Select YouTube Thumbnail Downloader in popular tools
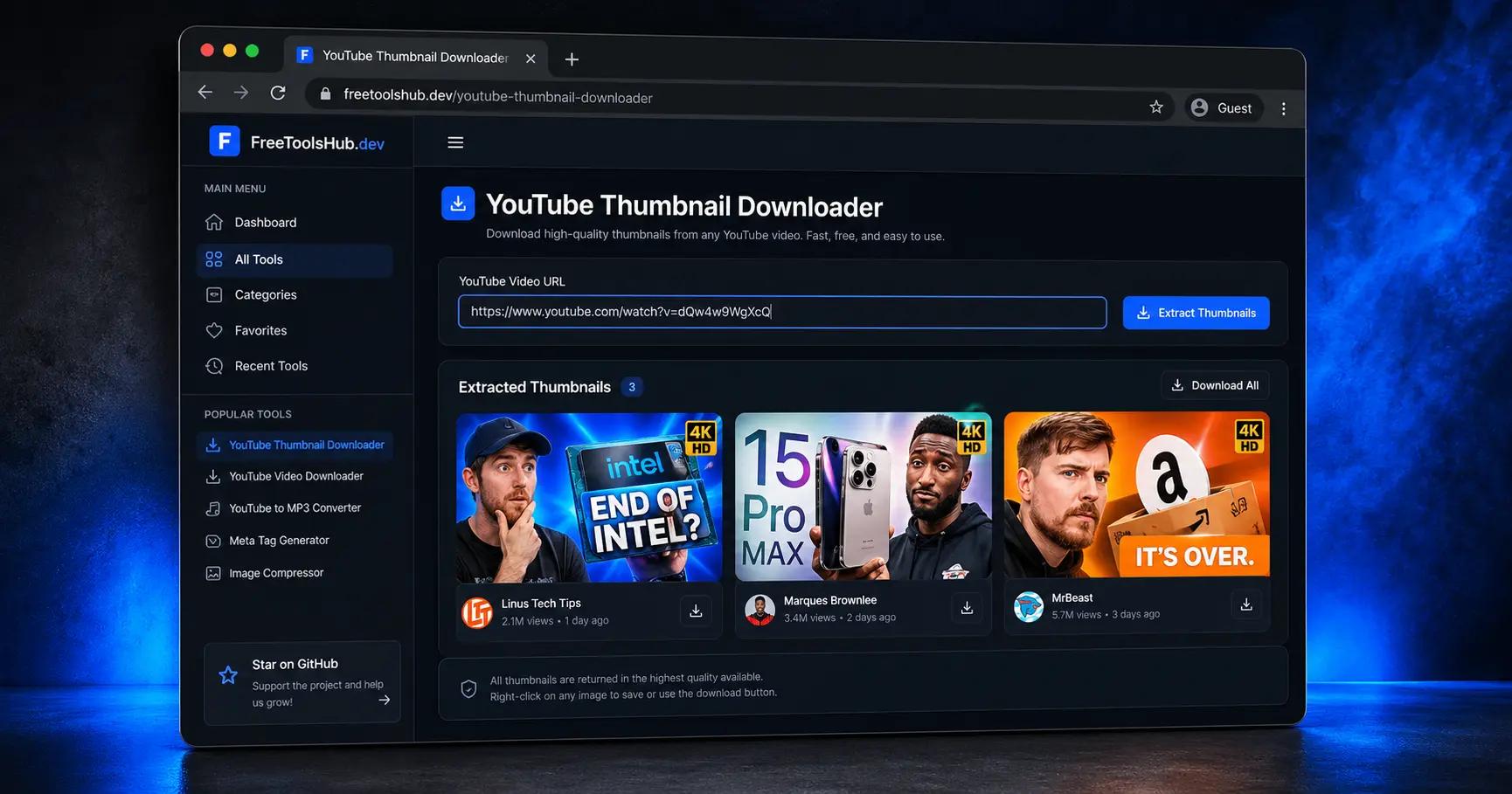Screen dimensions: 1512x794 pyautogui.click(x=295, y=445)
